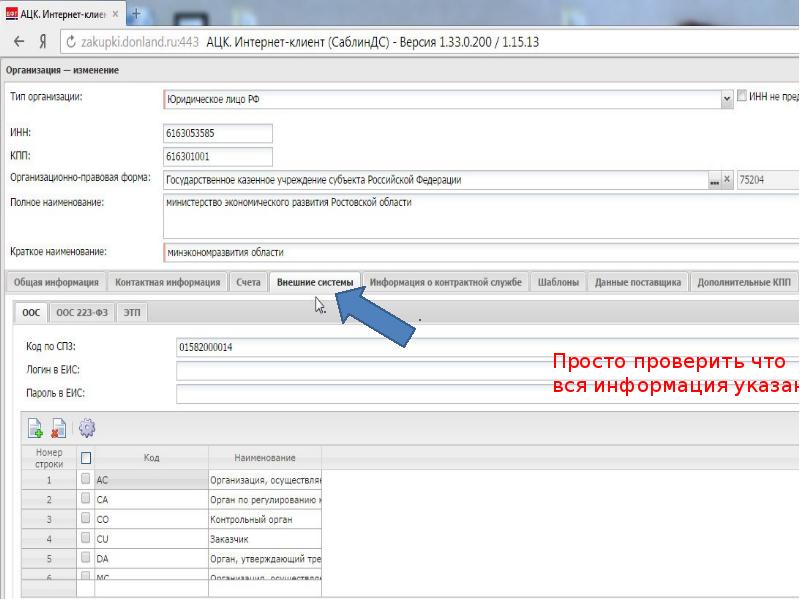The height and width of the screenshot is (600, 800).
Task: Select the ЭТП sub-tab
Action: pos(132,312)
